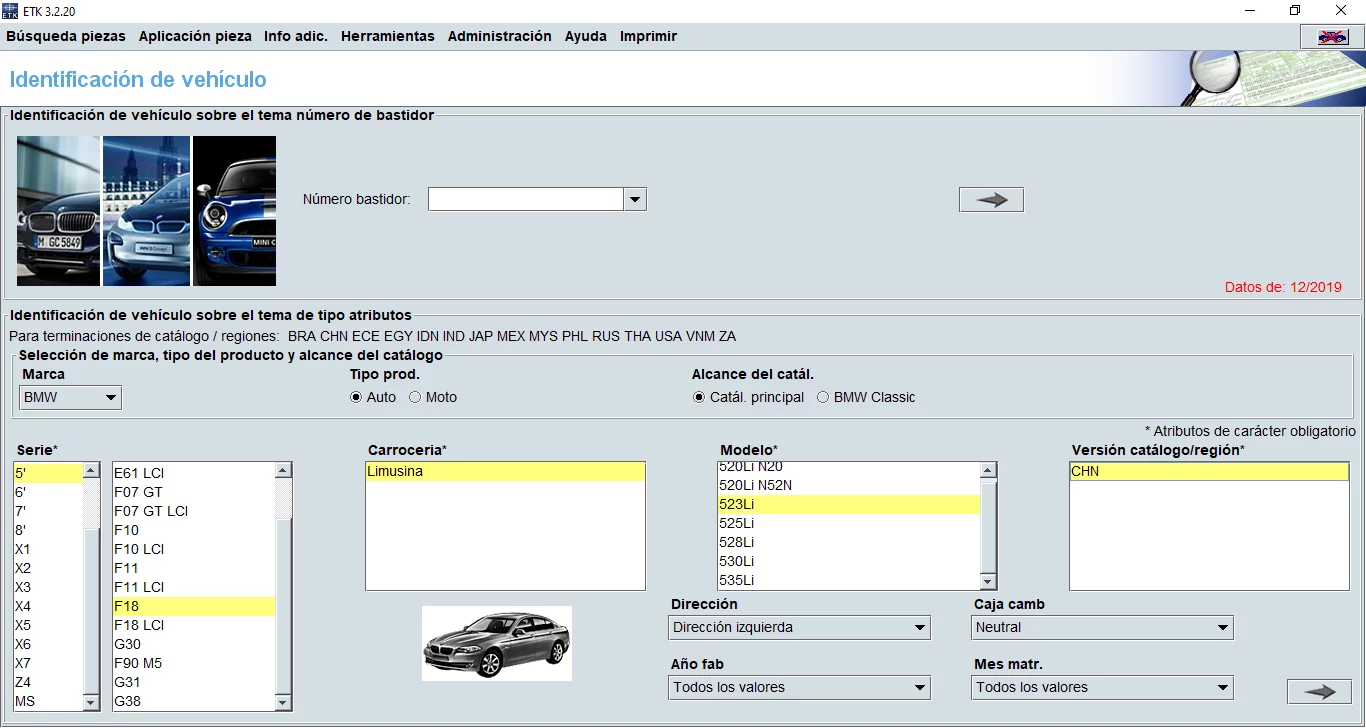Image resolution: width=1366 pixels, height=728 pixels.
Task: Open the Año fab dropdown
Action: point(918,687)
